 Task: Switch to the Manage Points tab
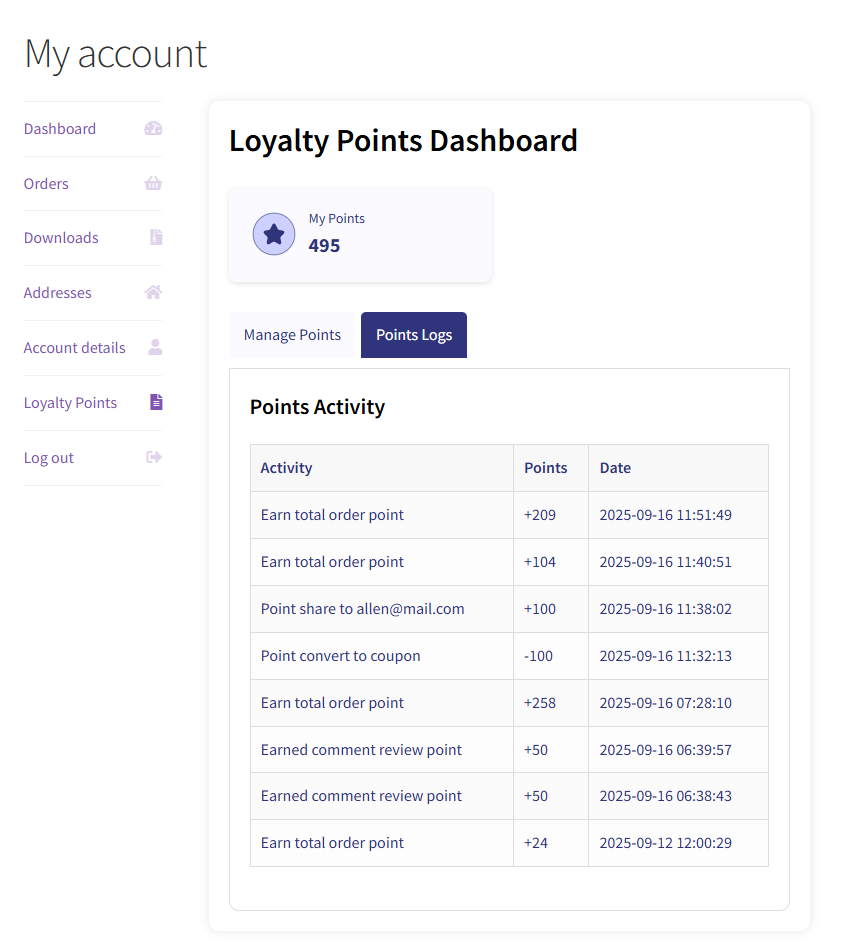pos(292,335)
